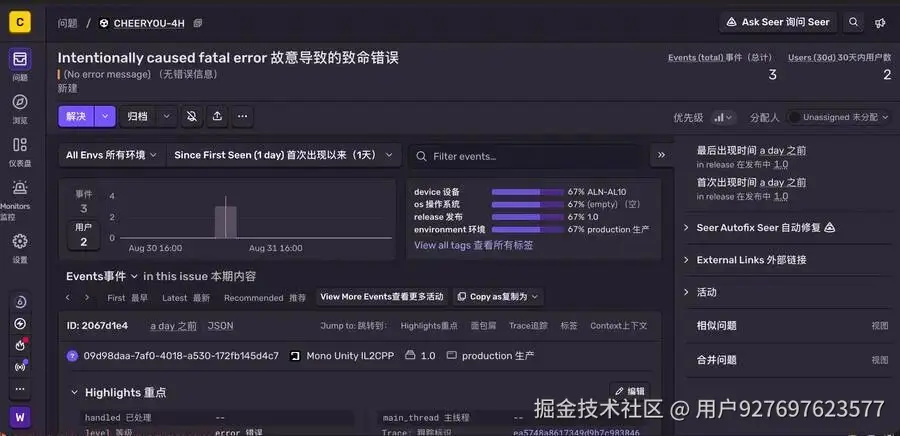The image size is (900, 436).
Task: Jump to 标签 tags section
Action: click(x=569, y=326)
